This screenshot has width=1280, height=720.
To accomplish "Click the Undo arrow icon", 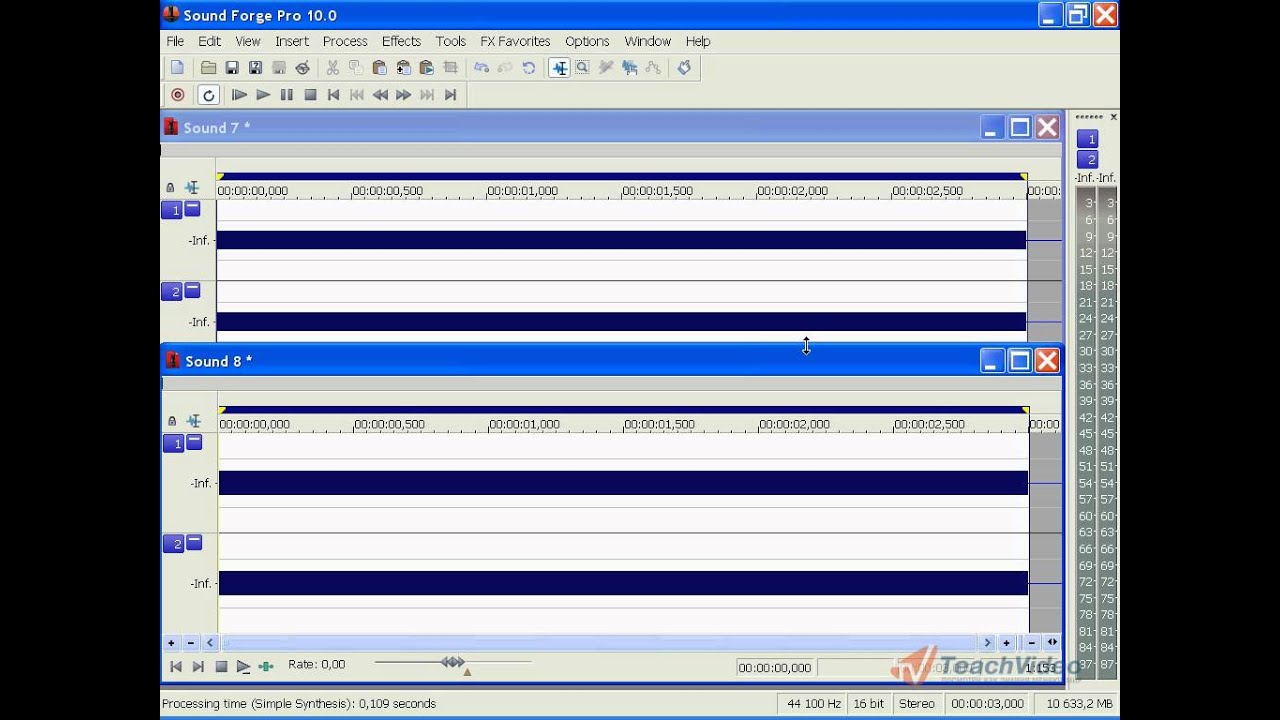I will (481, 68).
